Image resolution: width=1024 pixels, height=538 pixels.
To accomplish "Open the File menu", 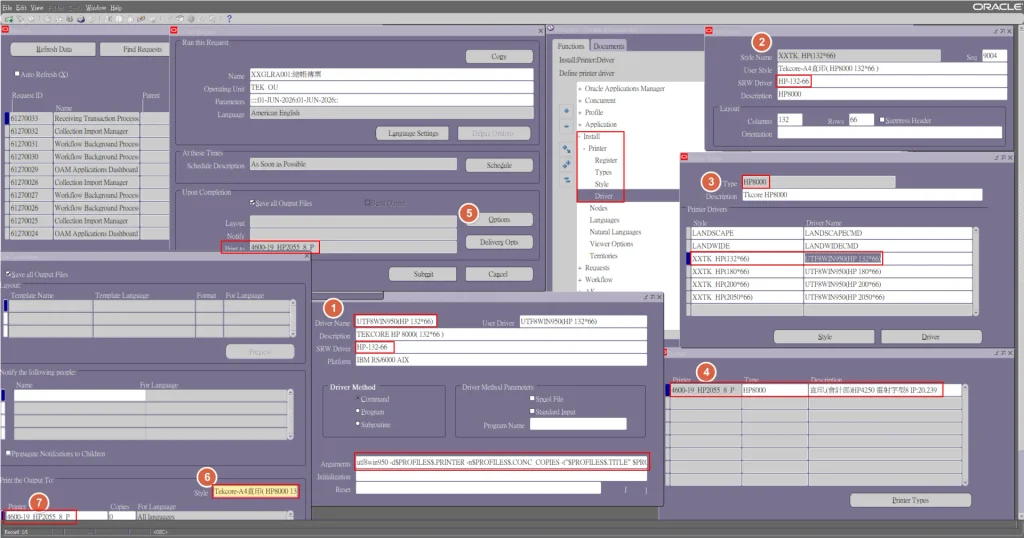I will tap(7, 8).
